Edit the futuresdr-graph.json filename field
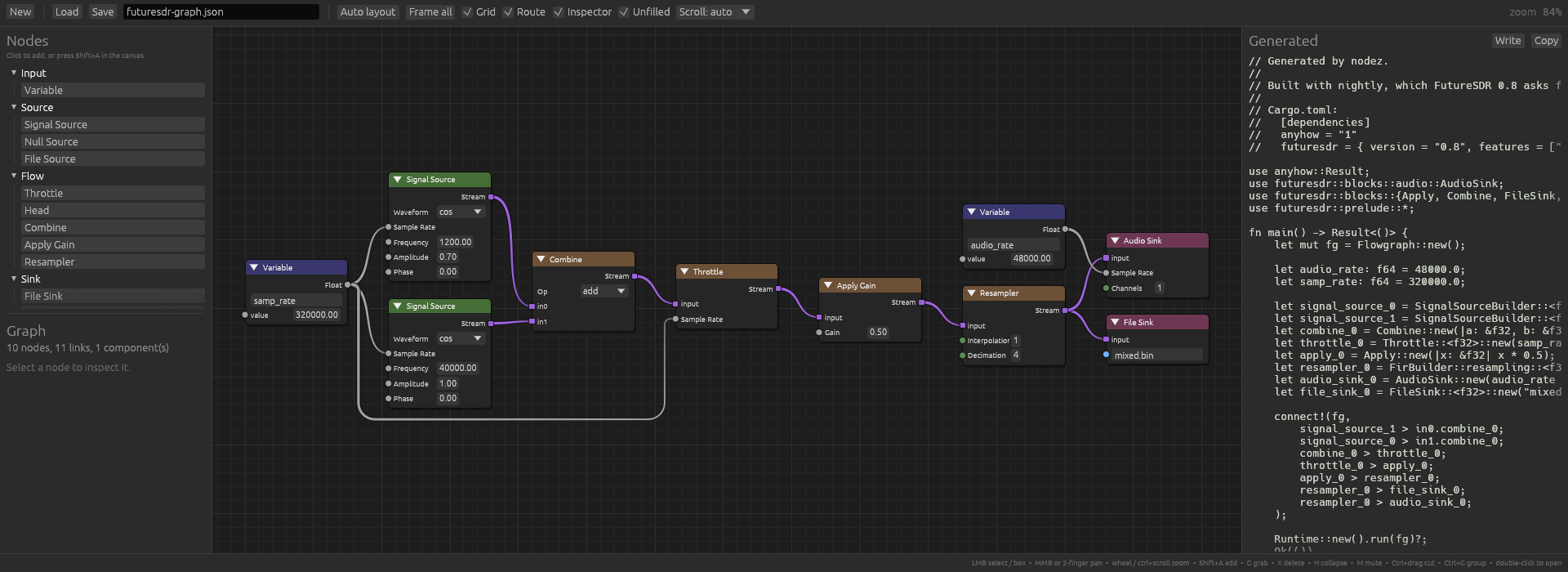This screenshot has width=1568, height=572. [x=221, y=11]
